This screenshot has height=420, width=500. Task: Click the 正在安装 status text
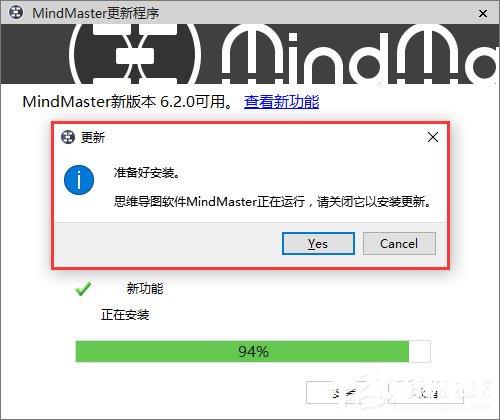pos(125,314)
